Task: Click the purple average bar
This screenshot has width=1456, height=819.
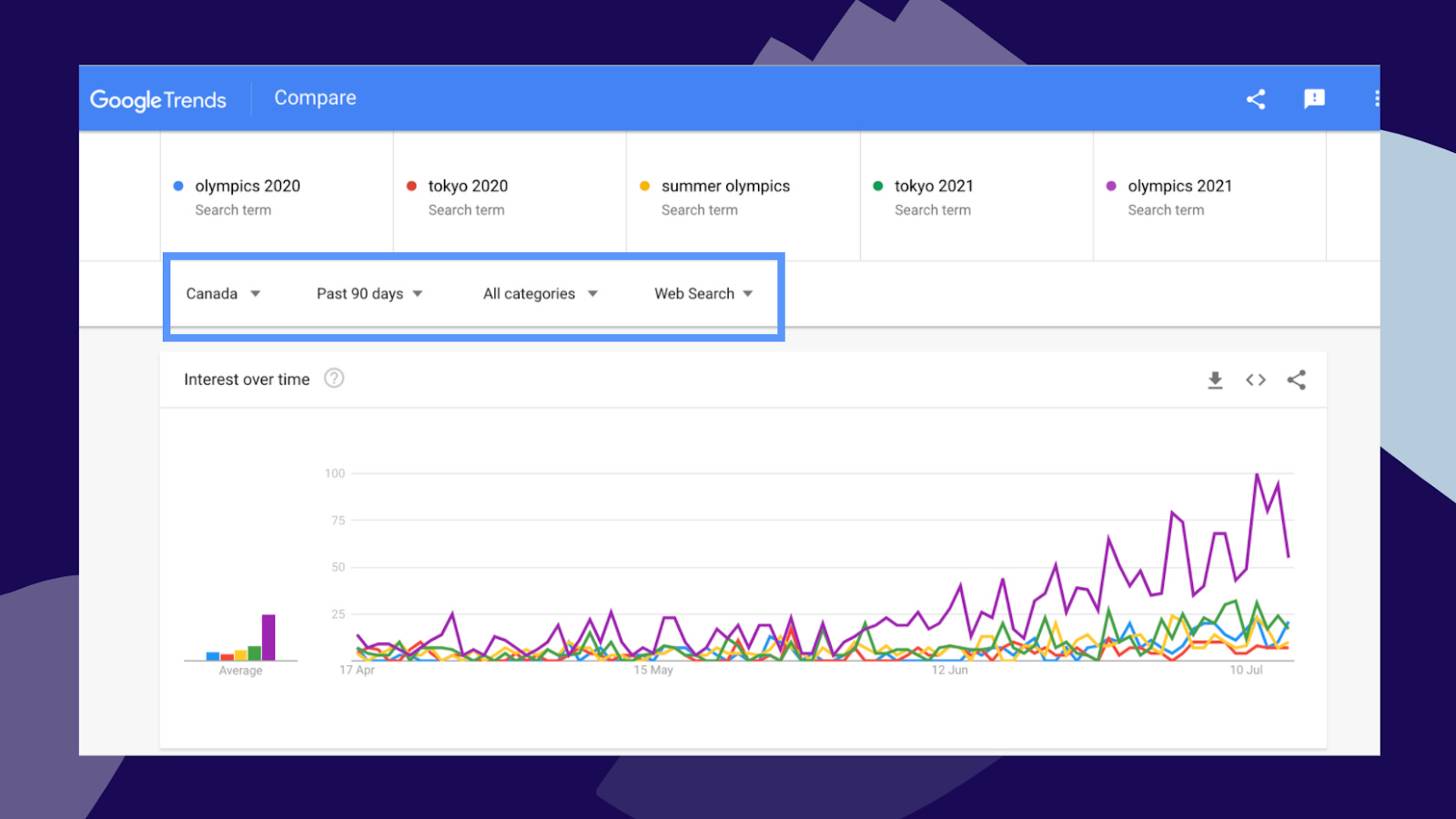Action: (x=268, y=637)
